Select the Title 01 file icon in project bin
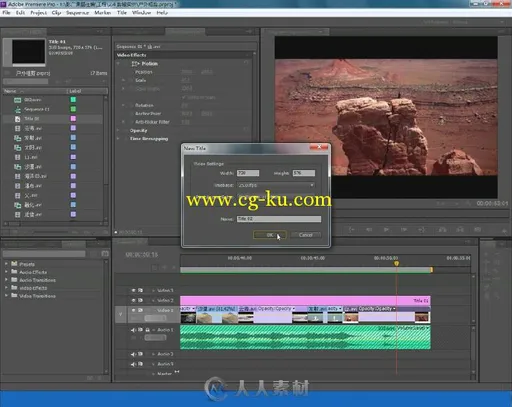Screen dimensions: 512x407 coord(17,119)
